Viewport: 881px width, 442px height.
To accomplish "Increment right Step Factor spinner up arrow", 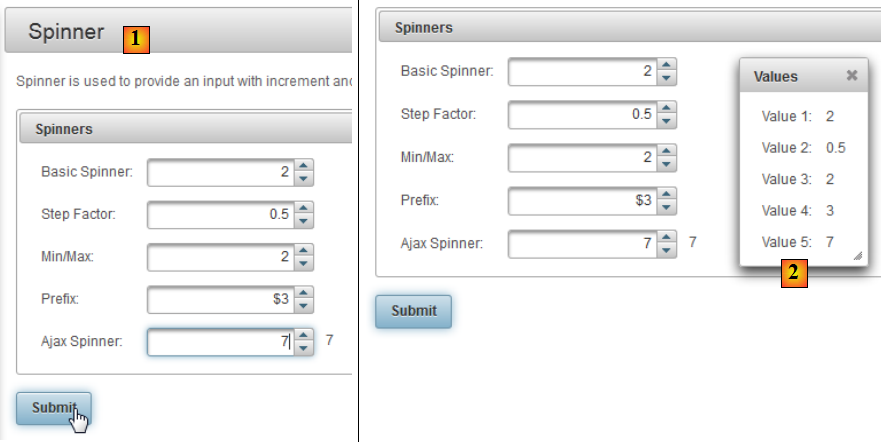I will (x=667, y=109).
